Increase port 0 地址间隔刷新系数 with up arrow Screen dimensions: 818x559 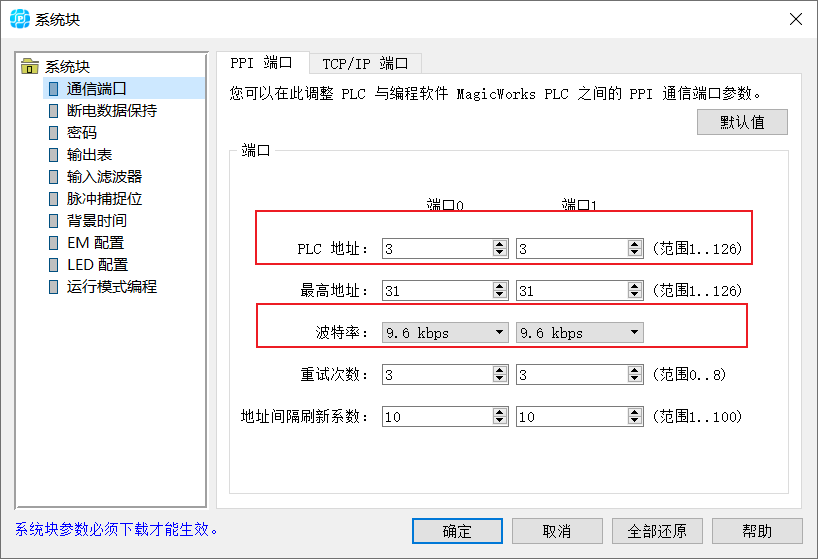[x=500, y=412]
